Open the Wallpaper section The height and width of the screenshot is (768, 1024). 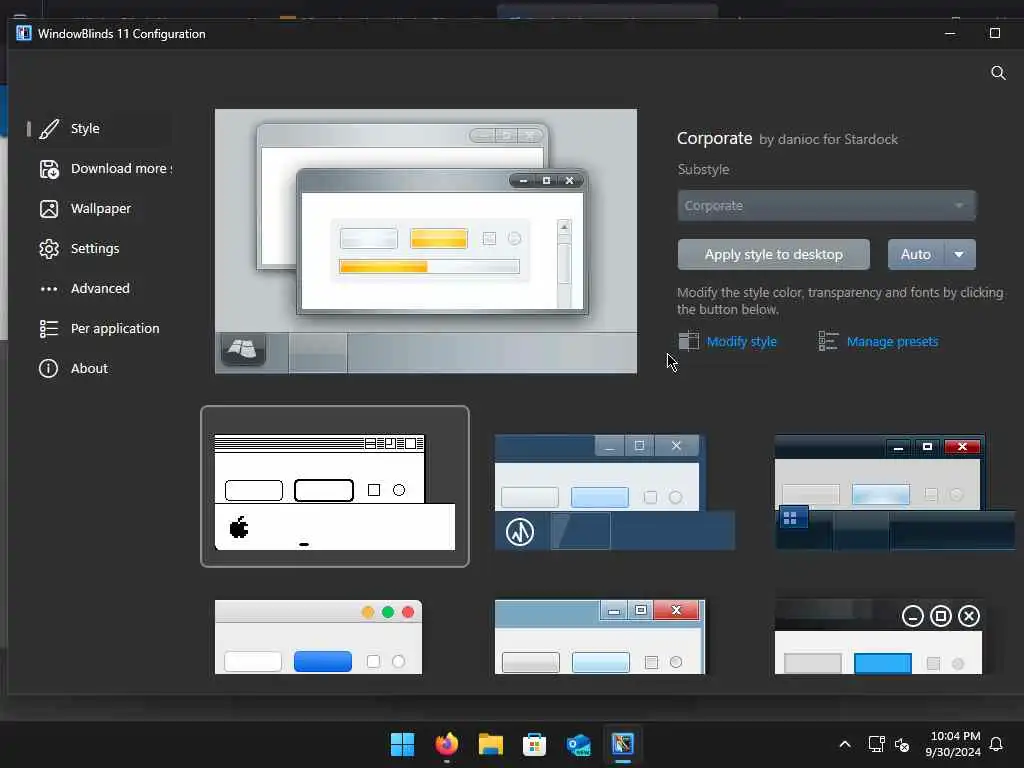tap(98, 209)
